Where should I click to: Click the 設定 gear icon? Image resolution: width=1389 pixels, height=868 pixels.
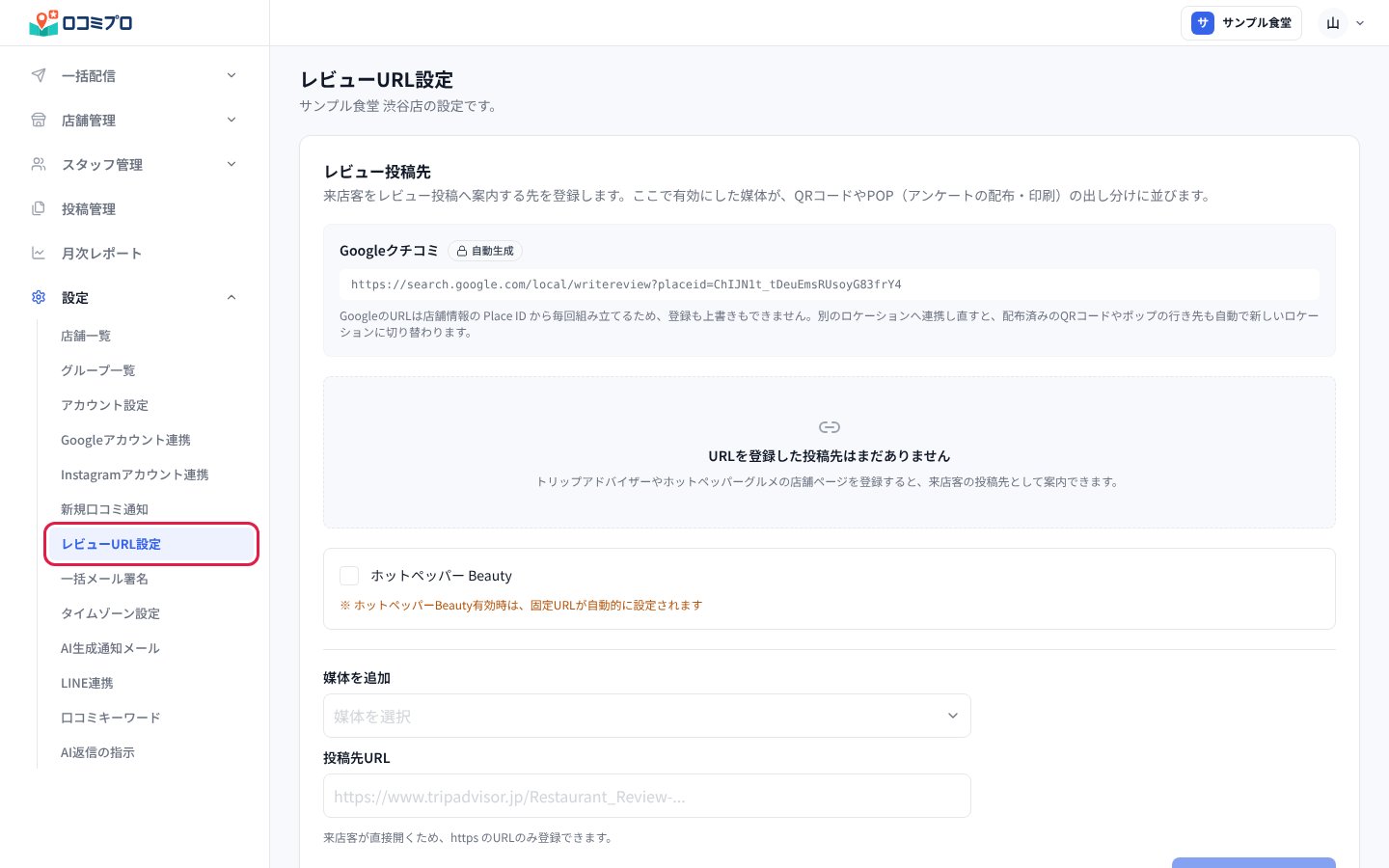click(39, 297)
